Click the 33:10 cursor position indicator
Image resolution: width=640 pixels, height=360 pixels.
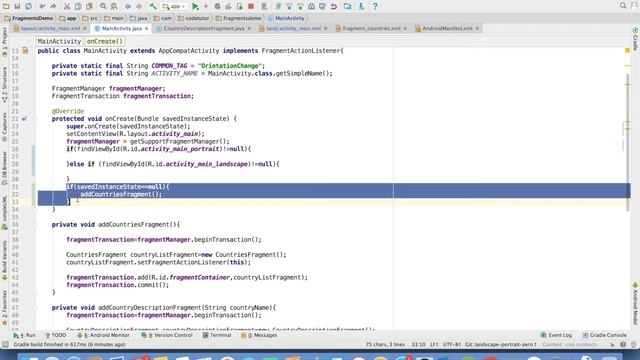418,344
